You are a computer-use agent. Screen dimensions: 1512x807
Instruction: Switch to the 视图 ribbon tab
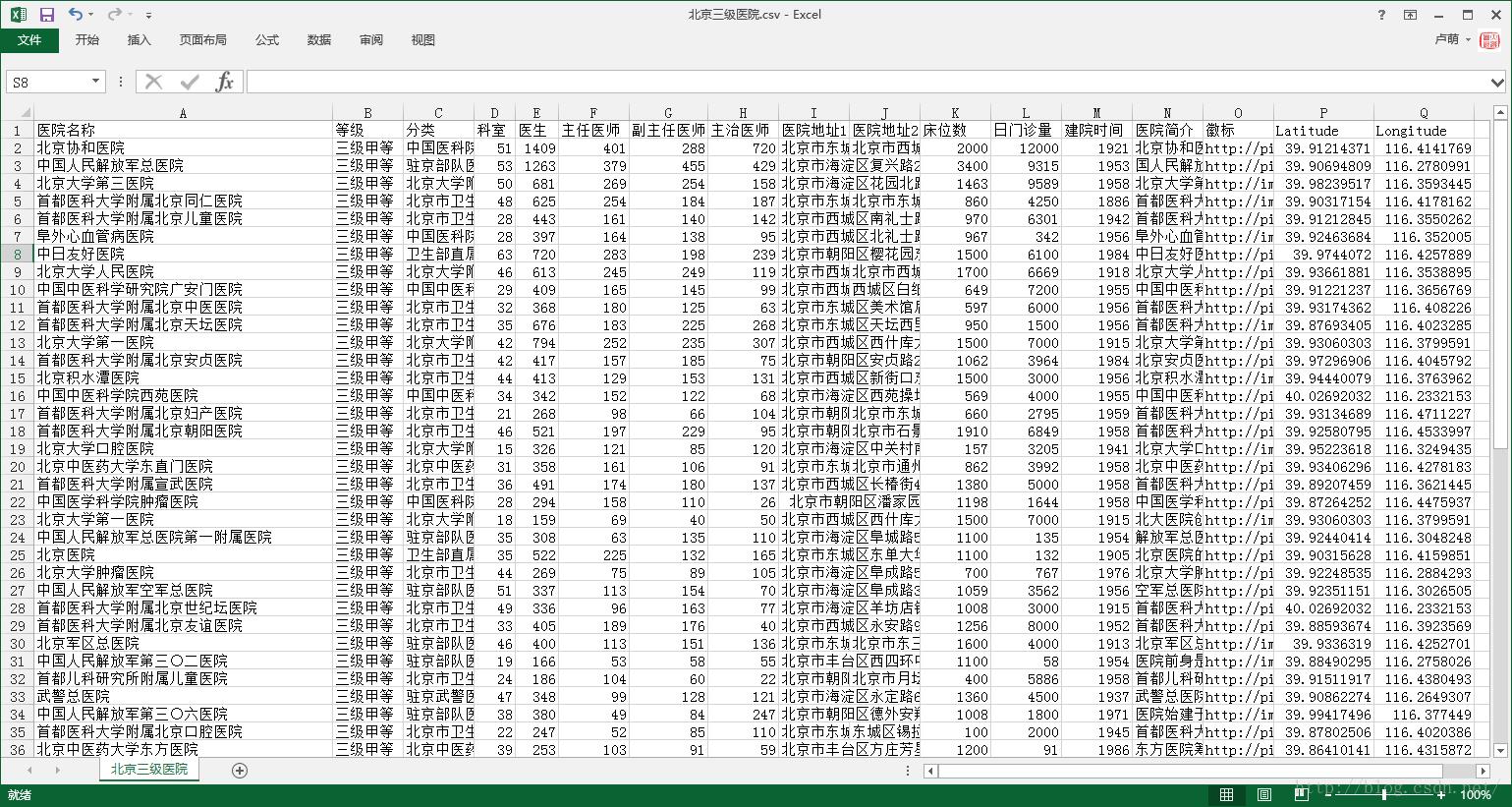pyautogui.click(x=423, y=40)
